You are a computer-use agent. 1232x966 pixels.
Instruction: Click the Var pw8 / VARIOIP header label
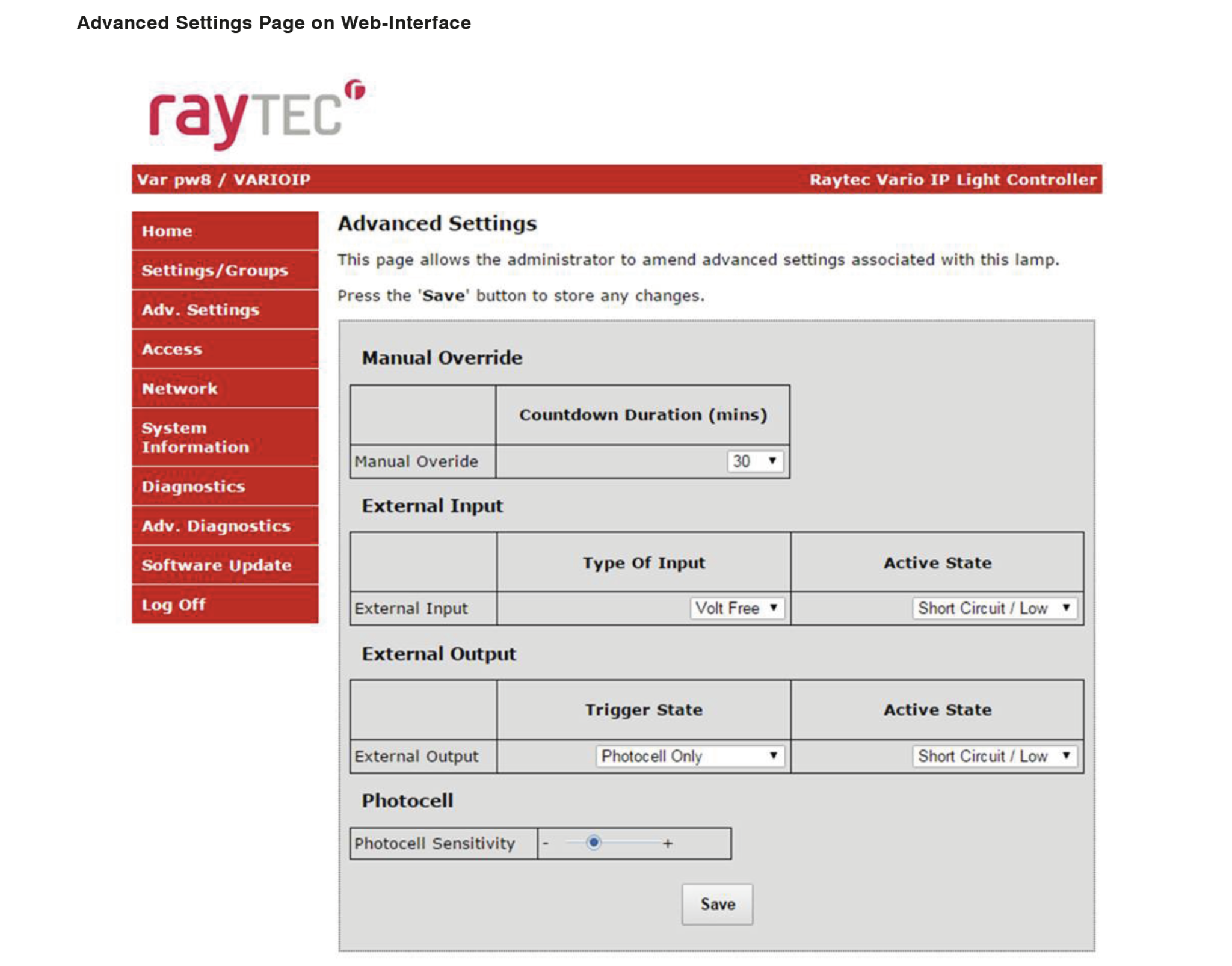pyautogui.click(x=223, y=179)
